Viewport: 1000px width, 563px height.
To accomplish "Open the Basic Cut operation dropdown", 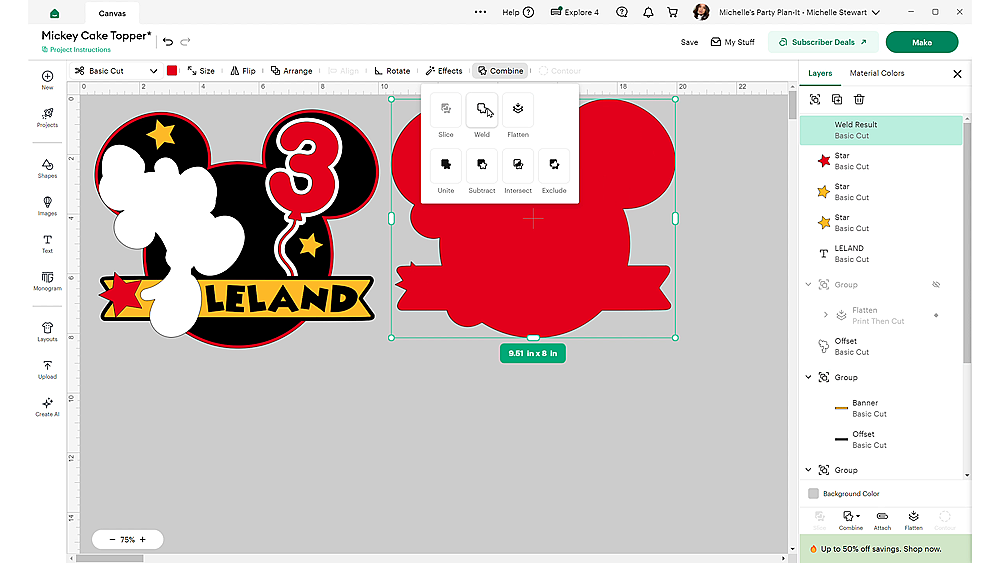I will click(x=116, y=71).
